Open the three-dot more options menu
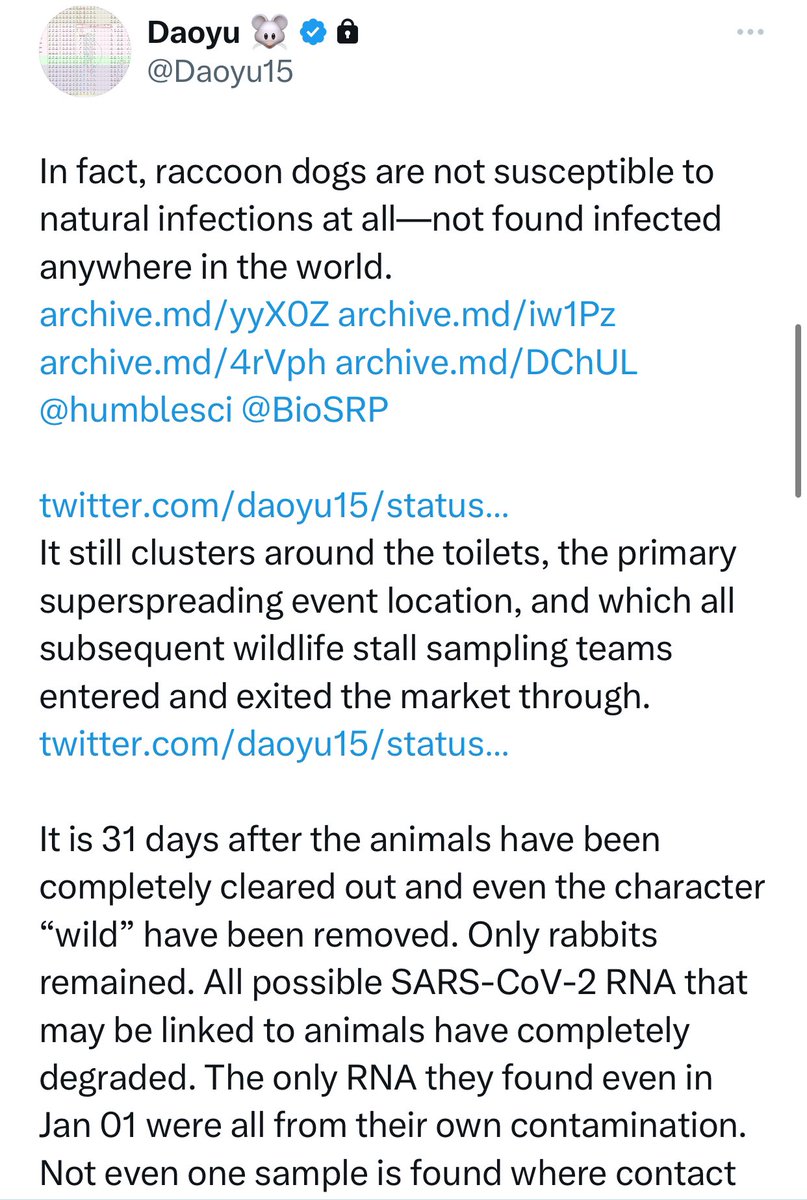This screenshot has height=1200, width=807. click(x=749, y=32)
